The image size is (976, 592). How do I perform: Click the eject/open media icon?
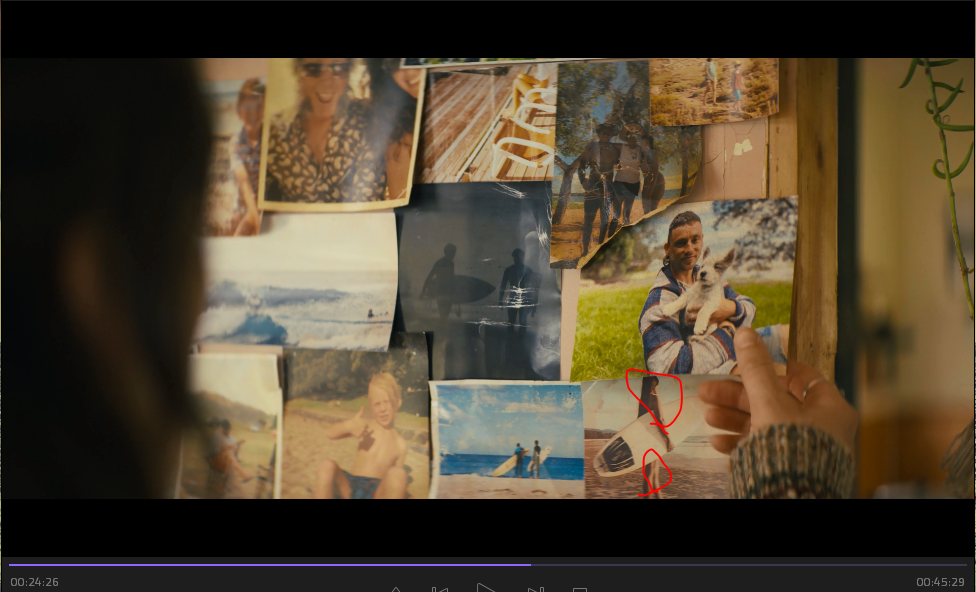(x=396, y=589)
